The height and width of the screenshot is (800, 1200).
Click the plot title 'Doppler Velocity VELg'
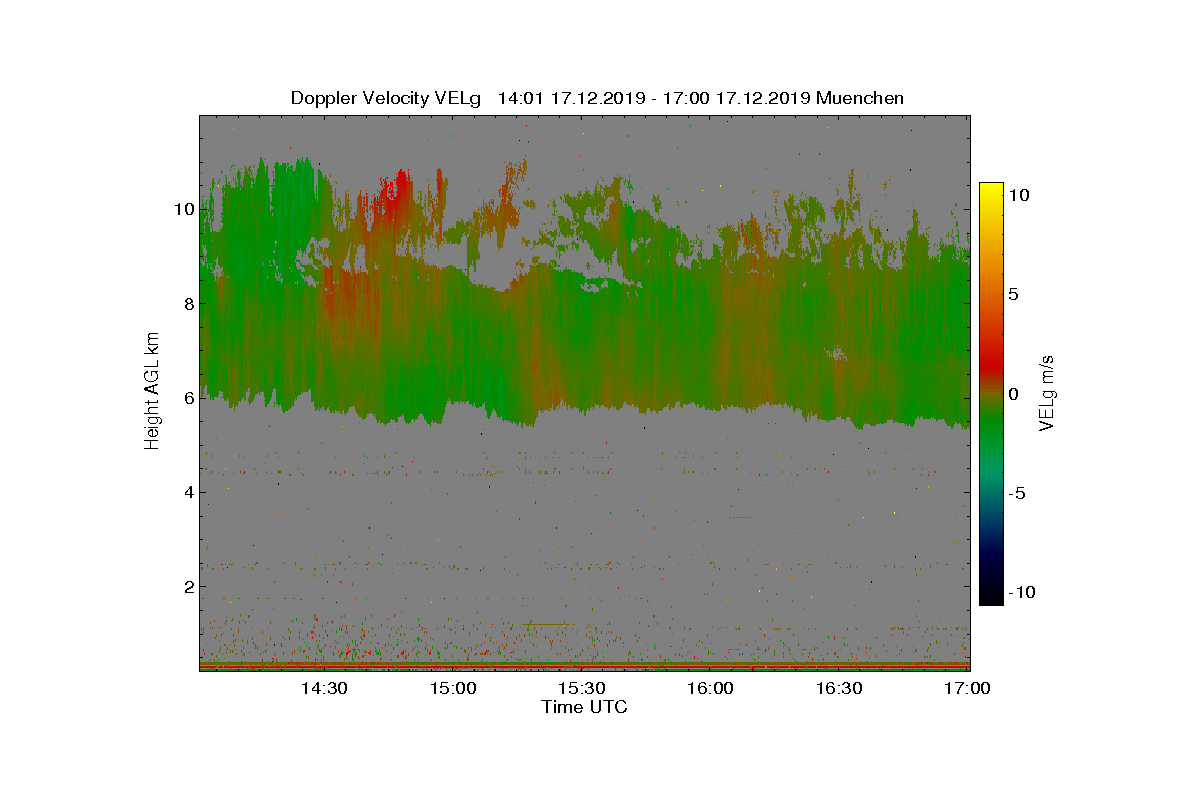386,98
